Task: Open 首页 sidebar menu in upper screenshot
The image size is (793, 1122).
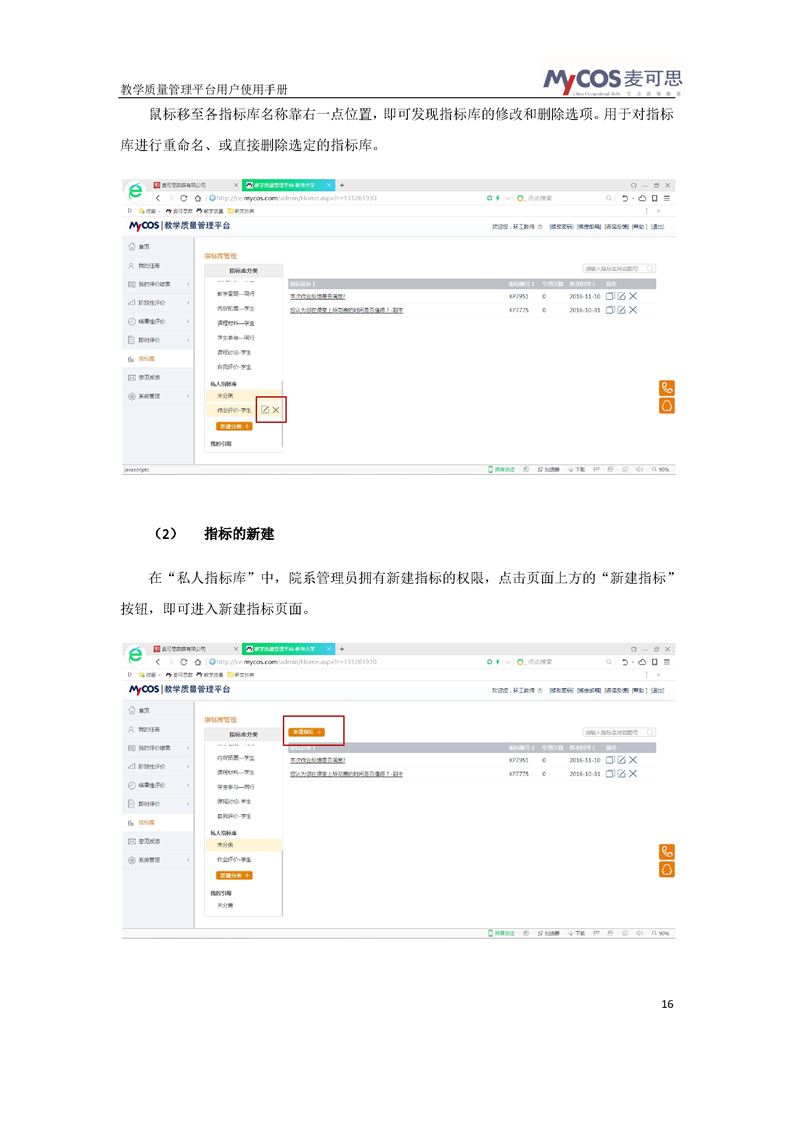Action: coord(157,247)
